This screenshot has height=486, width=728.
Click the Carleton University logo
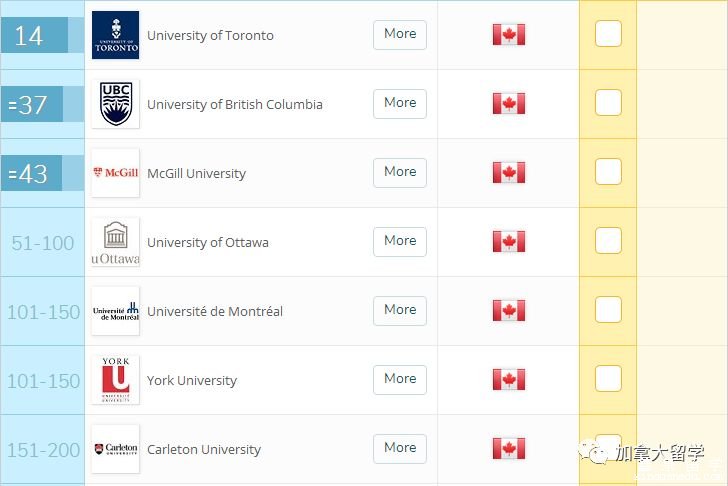115,449
